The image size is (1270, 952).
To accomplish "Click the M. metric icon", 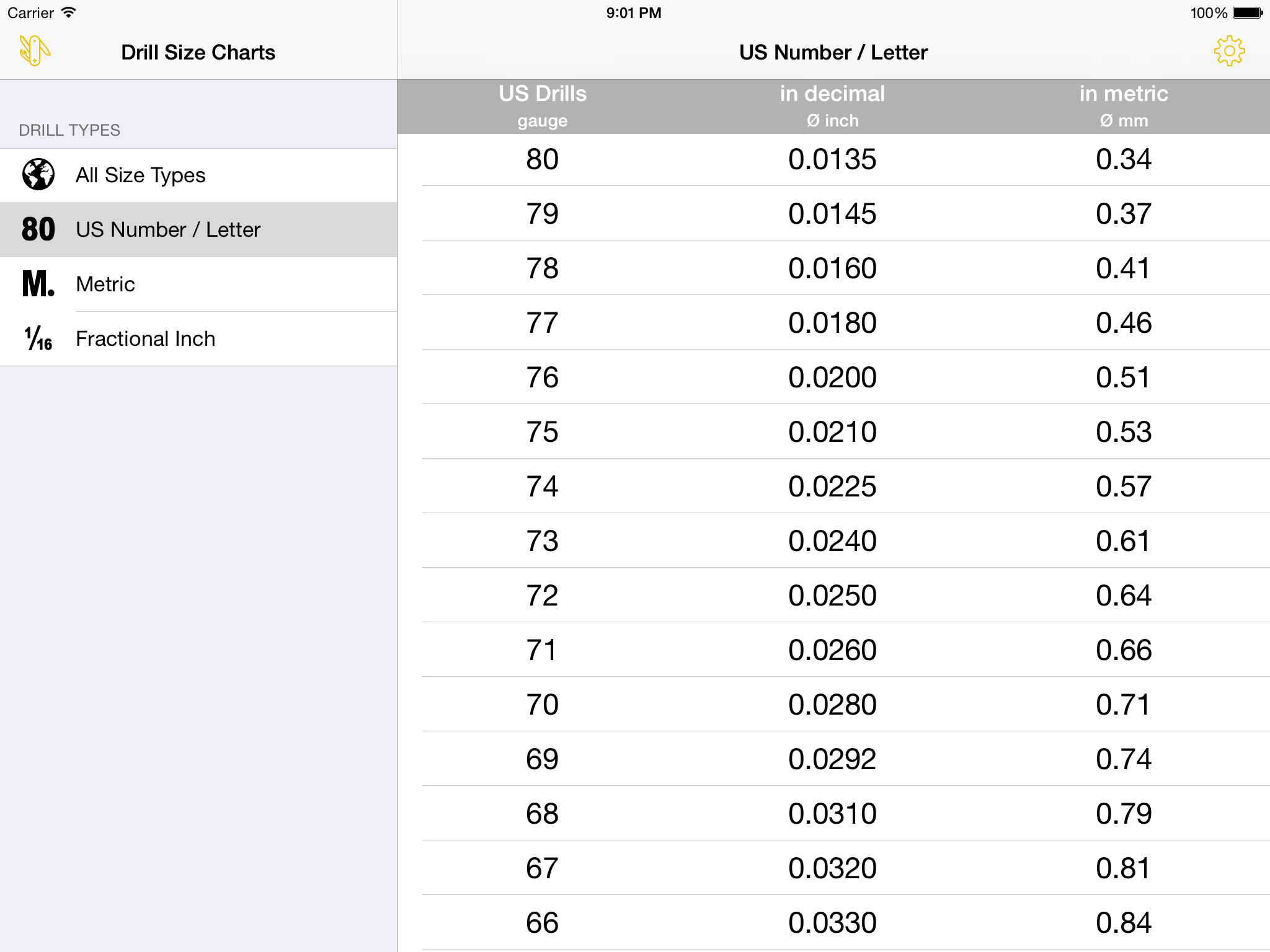I will [38, 284].
